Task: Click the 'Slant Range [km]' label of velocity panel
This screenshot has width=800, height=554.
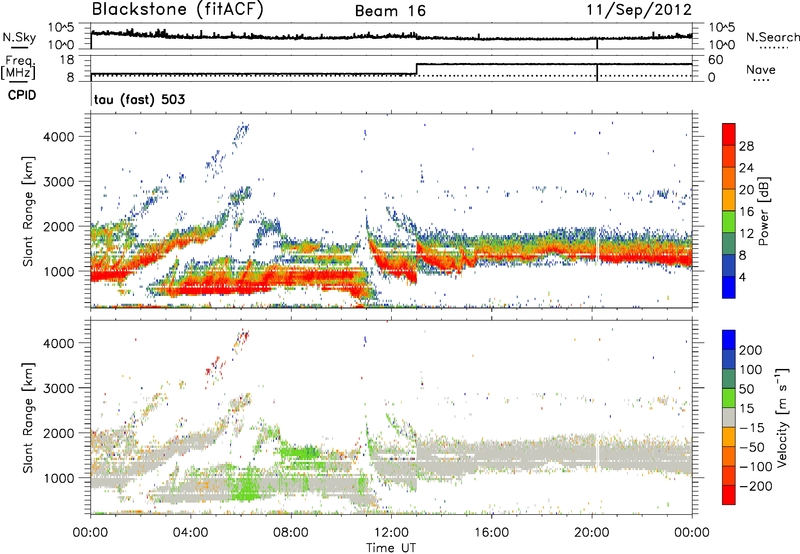Action: coord(28,417)
